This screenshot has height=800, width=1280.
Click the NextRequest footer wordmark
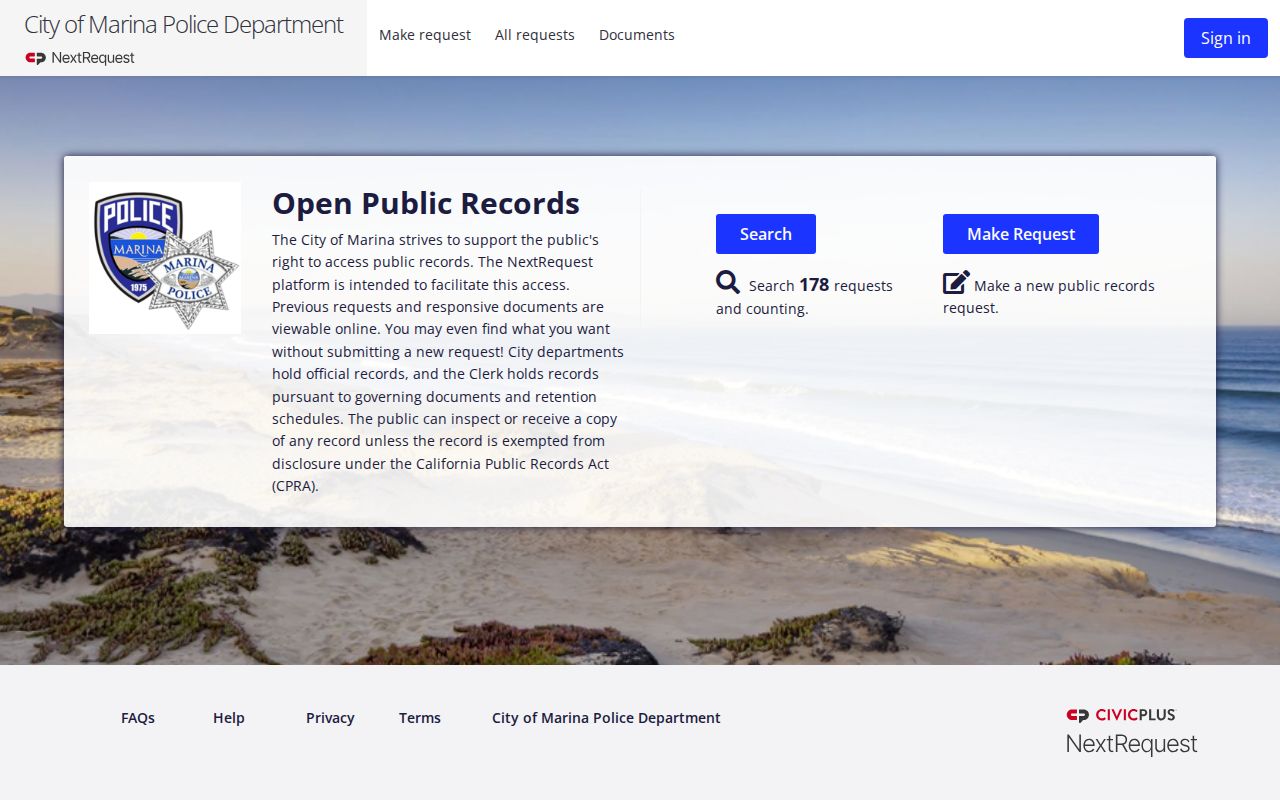(x=1131, y=744)
